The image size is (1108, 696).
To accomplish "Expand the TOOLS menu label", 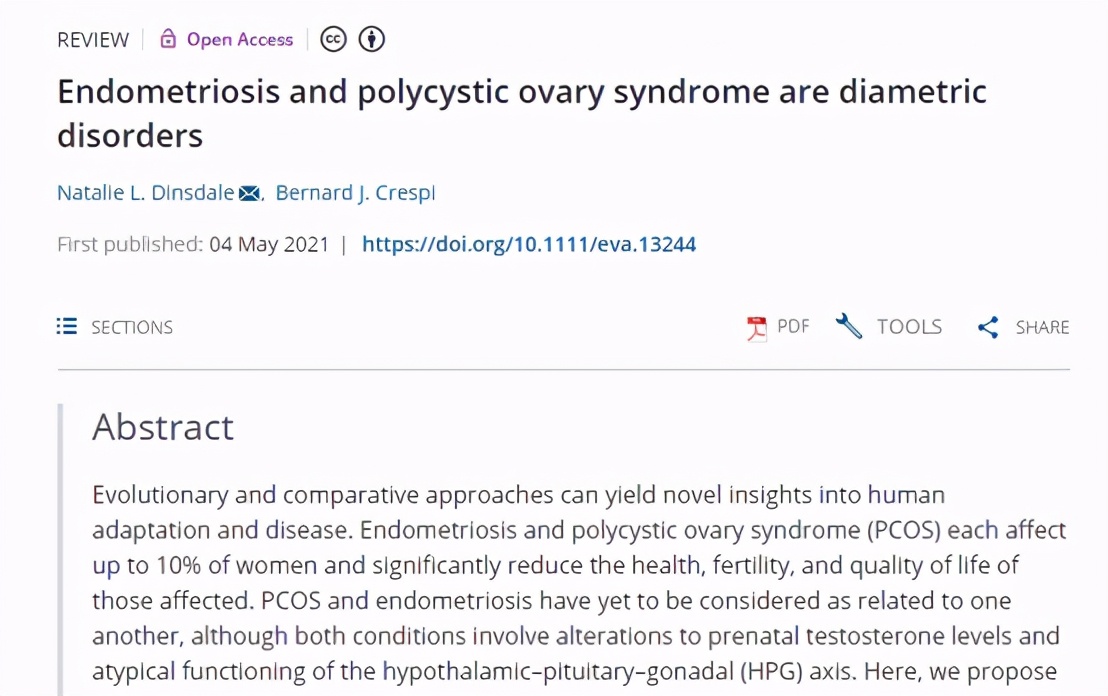I will pyautogui.click(x=909, y=327).
